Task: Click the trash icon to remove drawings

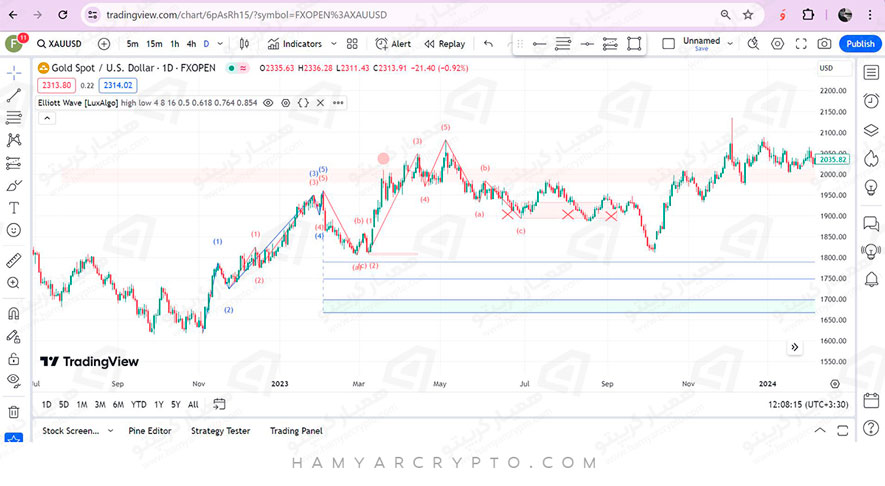Action: 14,411
